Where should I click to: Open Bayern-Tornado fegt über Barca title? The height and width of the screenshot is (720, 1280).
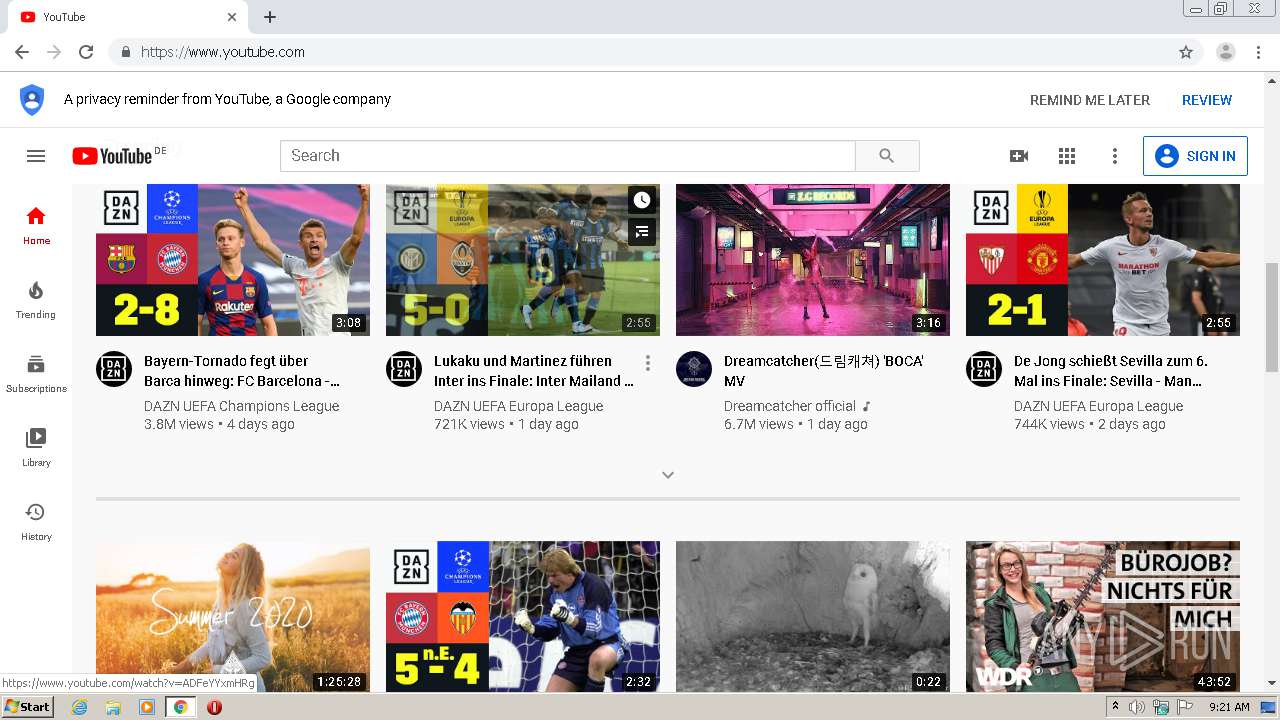click(x=242, y=371)
